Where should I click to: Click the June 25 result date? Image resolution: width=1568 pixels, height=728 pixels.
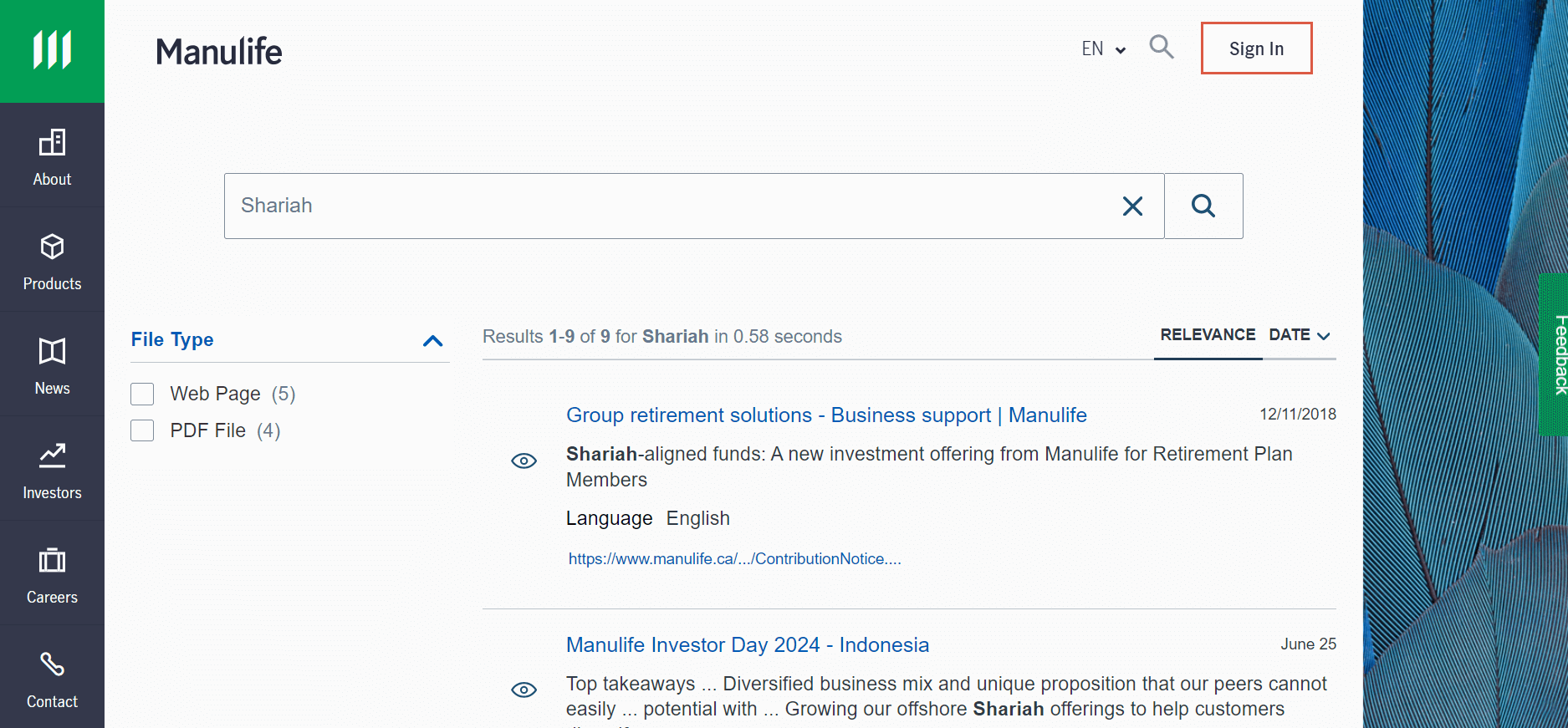pos(1308,644)
